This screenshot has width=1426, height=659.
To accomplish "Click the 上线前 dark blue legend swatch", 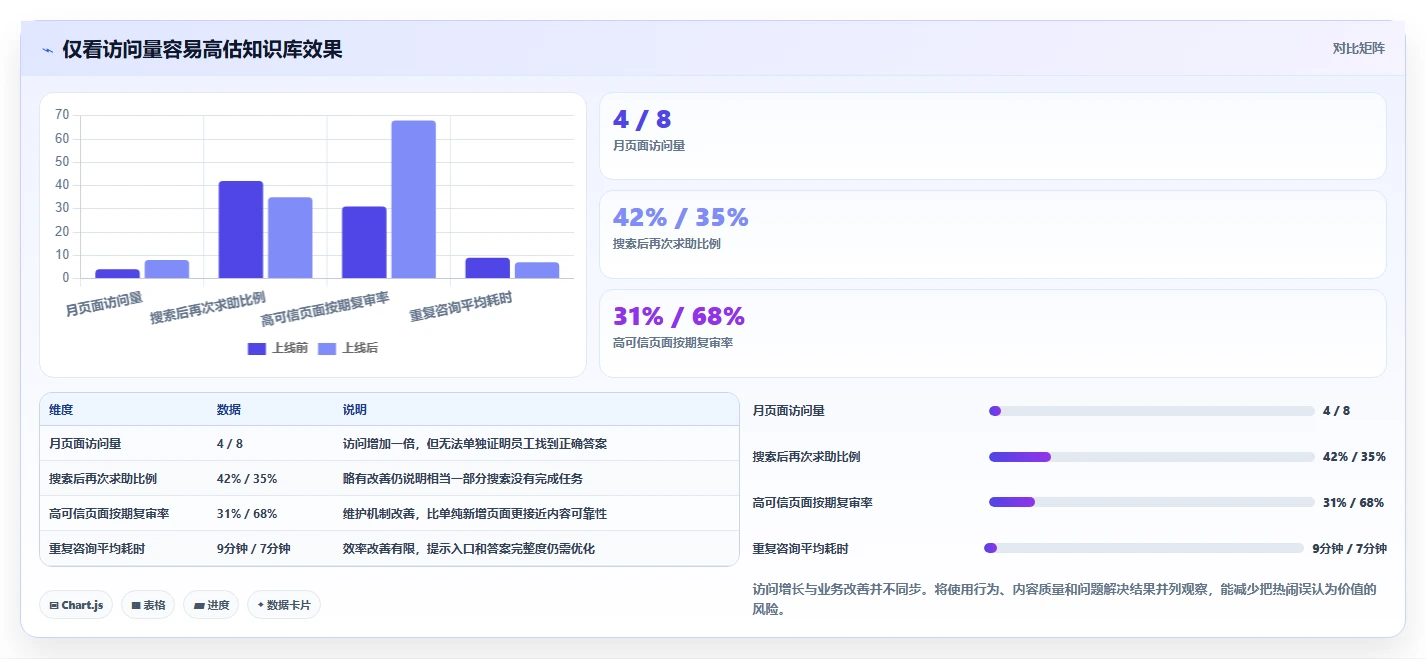I will pyautogui.click(x=256, y=348).
